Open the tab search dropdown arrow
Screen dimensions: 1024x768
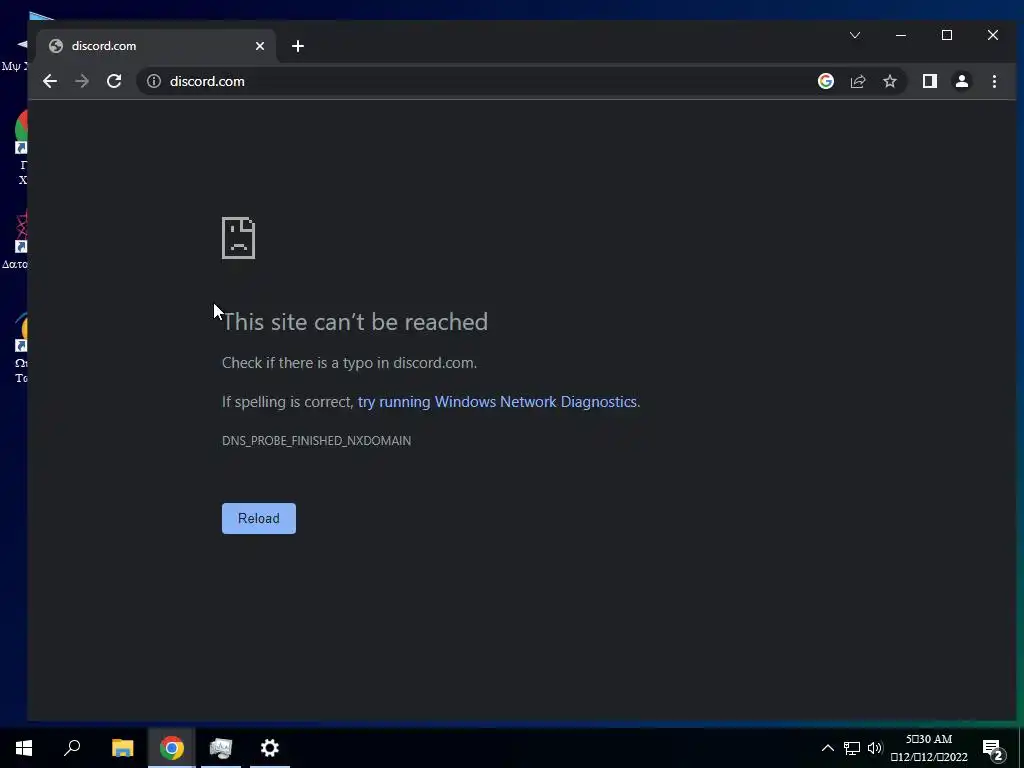point(855,35)
